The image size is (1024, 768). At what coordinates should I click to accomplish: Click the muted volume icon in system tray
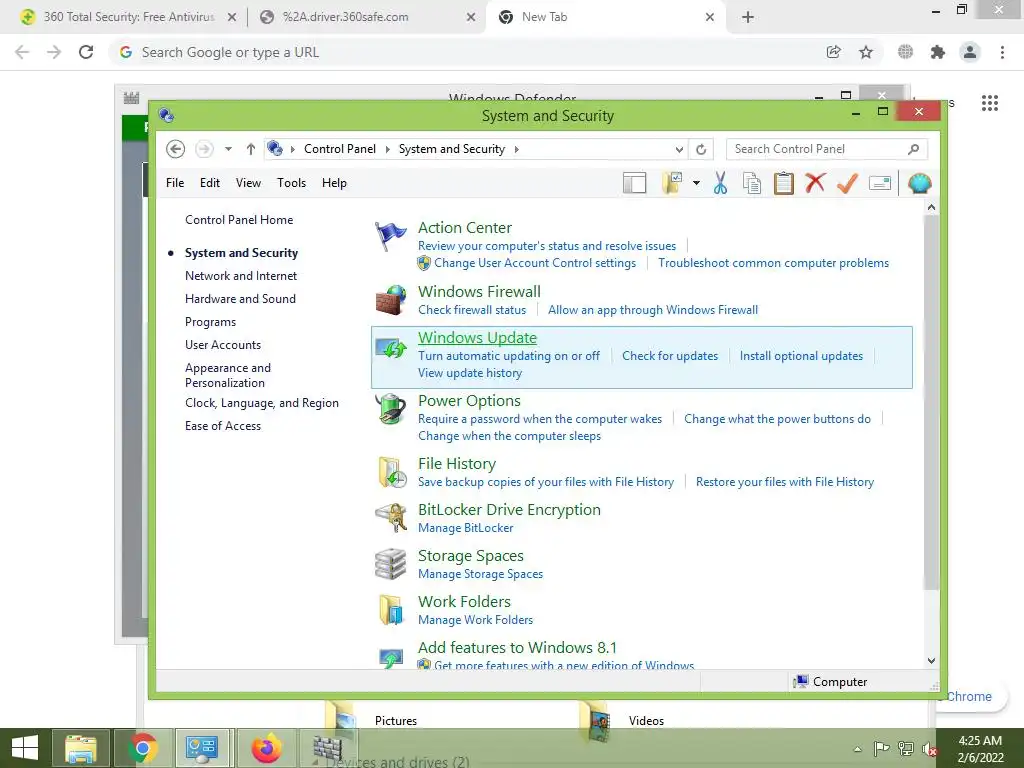[x=929, y=749]
